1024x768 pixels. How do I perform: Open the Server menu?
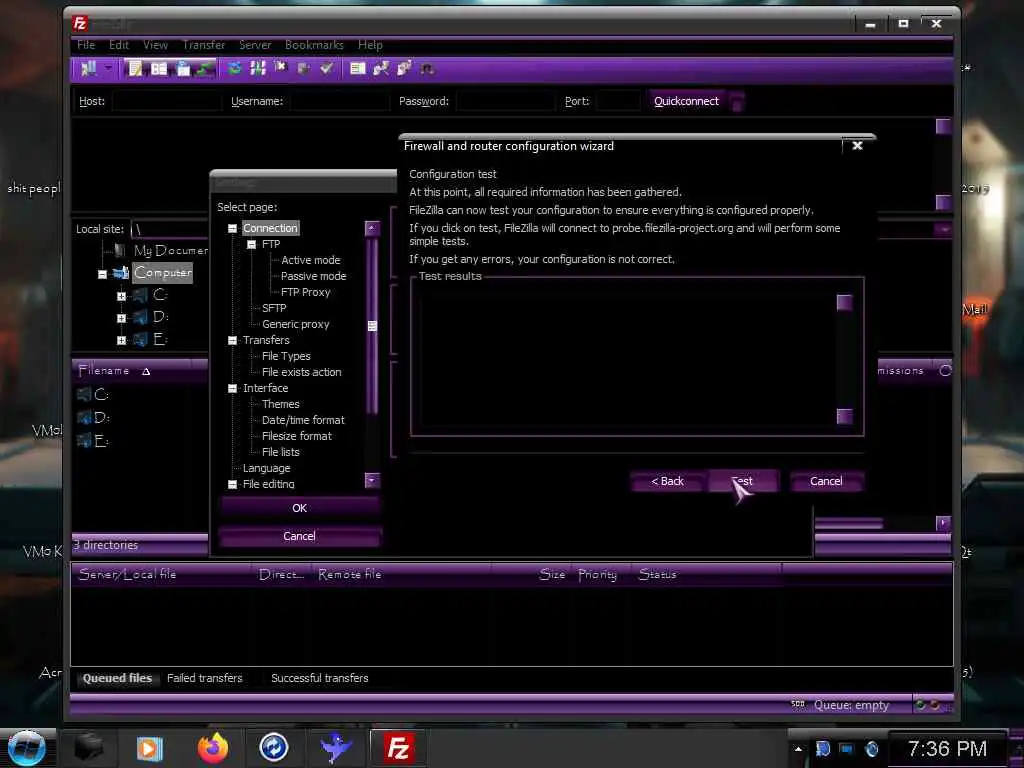(255, 45)
